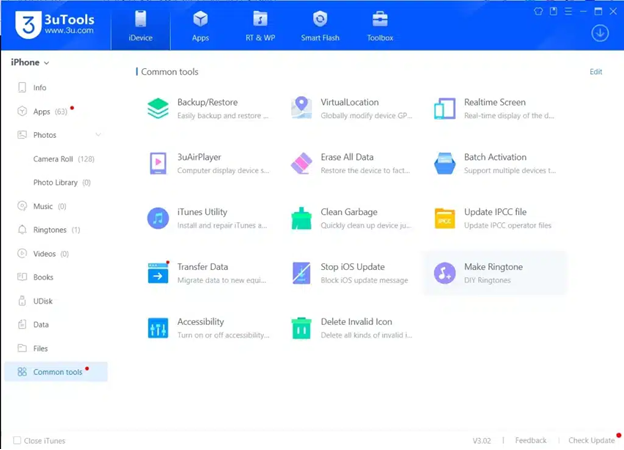Screen dimensions: 624x450
Task: Click the Erase All Data title text
Action: coord(347,157)
